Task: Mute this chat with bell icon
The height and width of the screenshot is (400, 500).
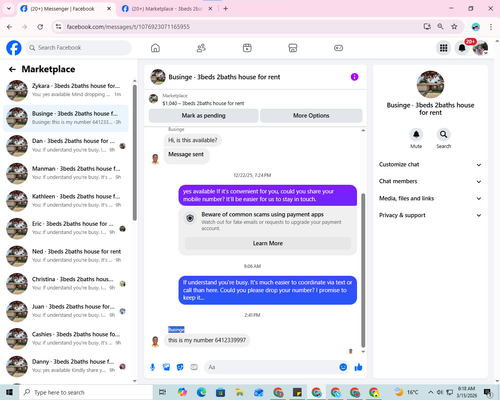Action: [416, 134]
